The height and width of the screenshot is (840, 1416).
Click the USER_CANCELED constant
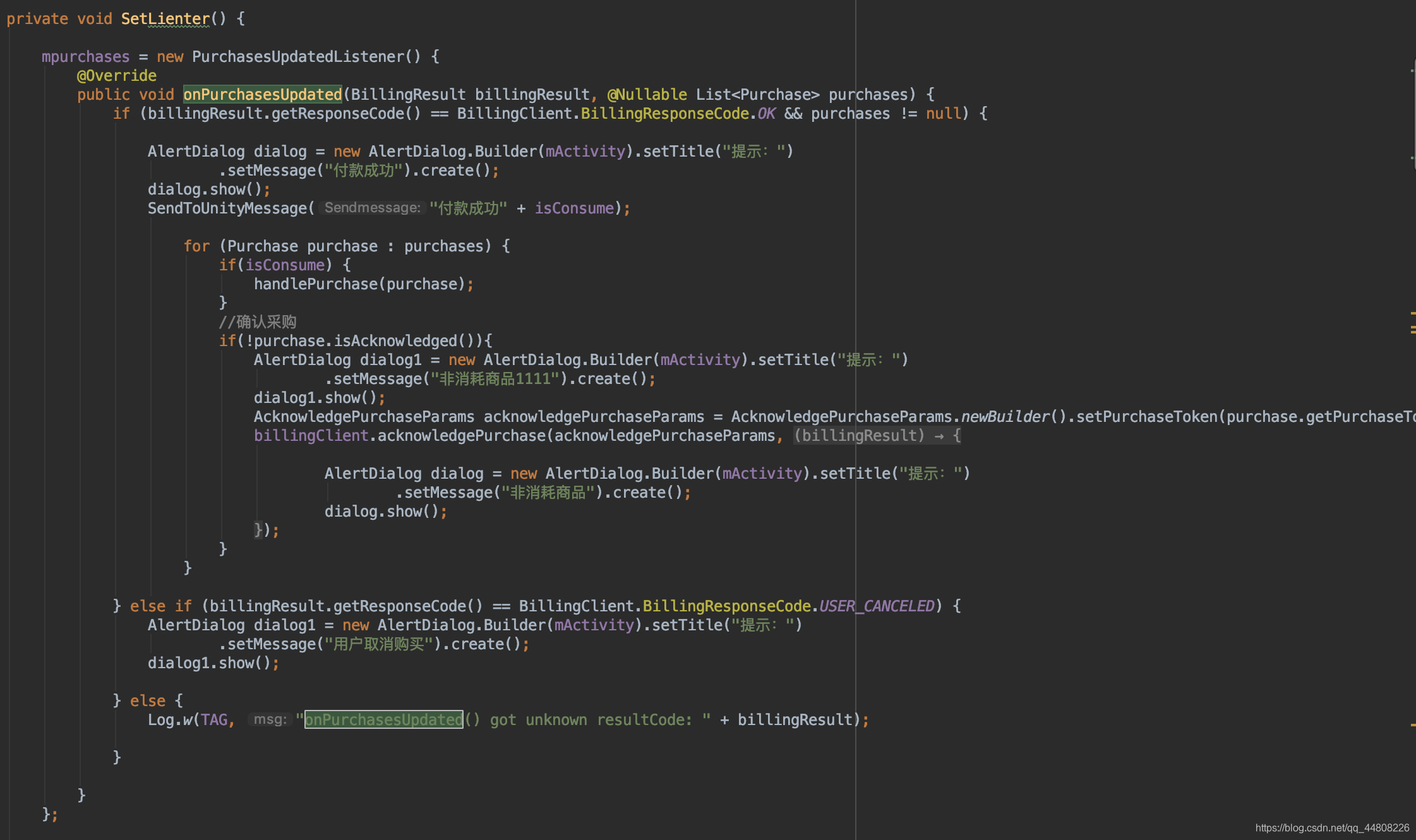877,606
